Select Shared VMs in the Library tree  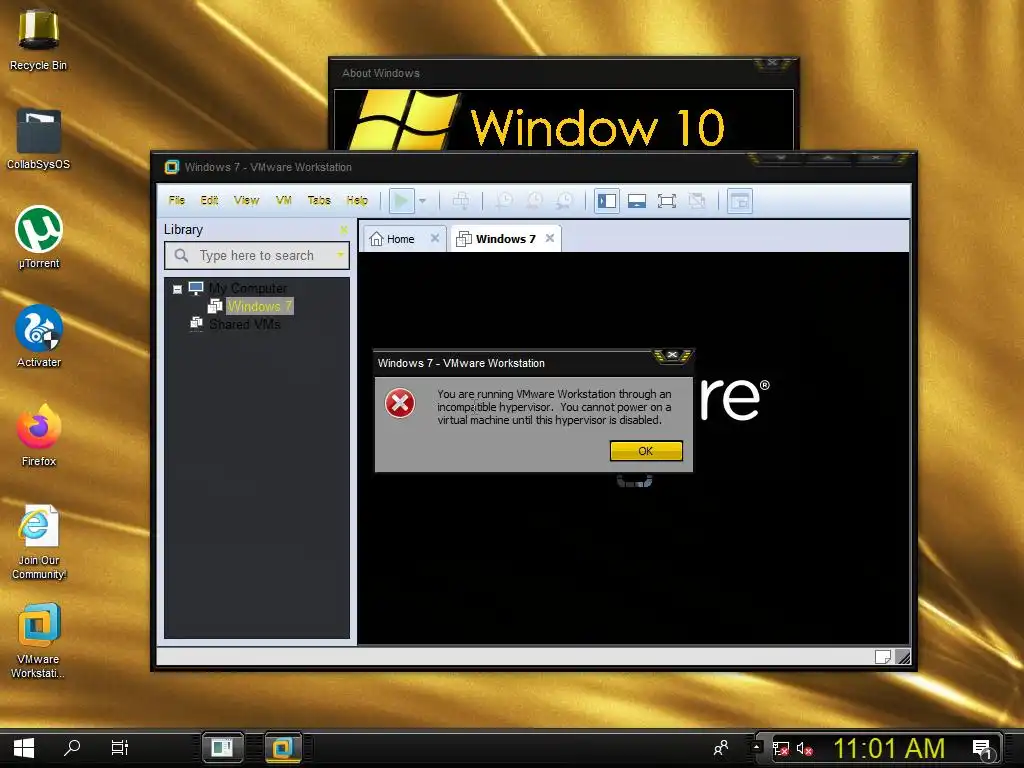[244, 324]
